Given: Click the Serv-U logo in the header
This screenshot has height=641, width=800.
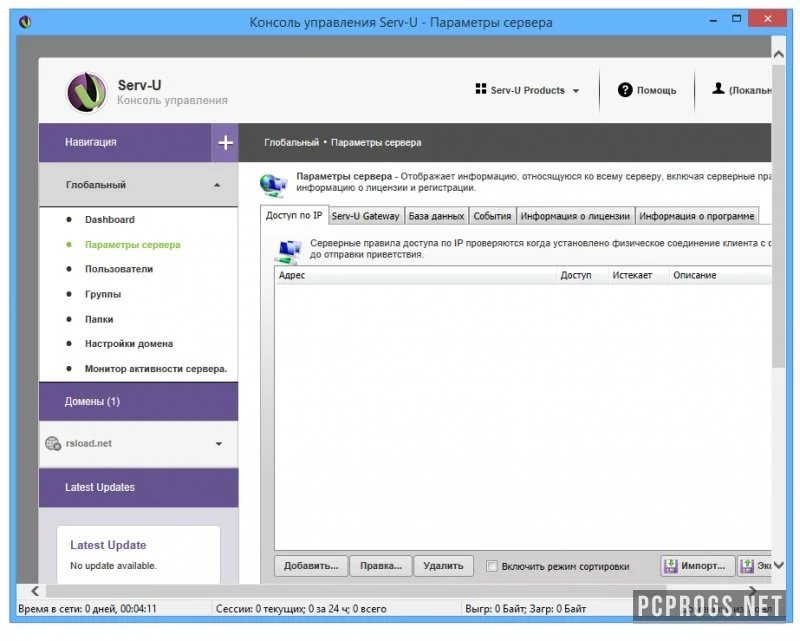Looking at the screenshot, I should pos(87,92).
